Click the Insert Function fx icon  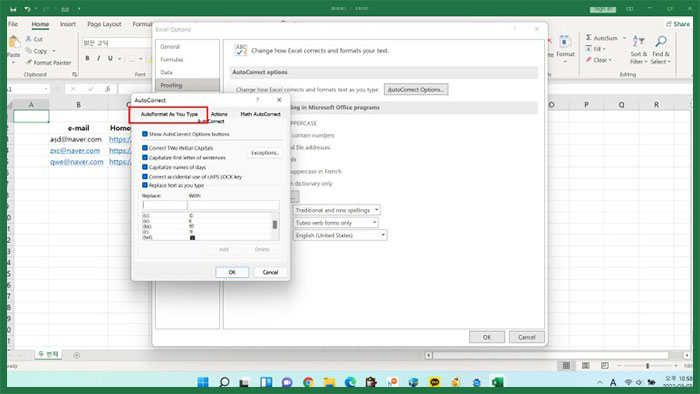click(x=108, y=89)
